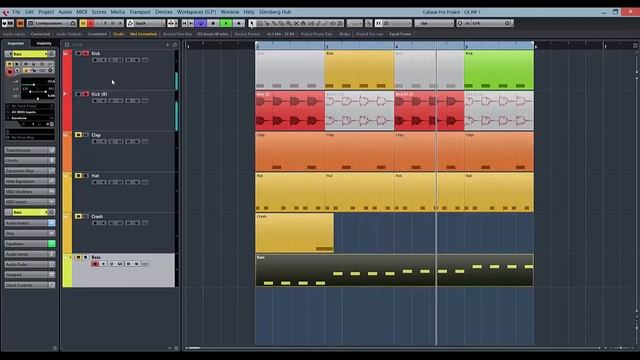Open the Project menu
This screenshot has height=360, width=640.
pos(46,12)
